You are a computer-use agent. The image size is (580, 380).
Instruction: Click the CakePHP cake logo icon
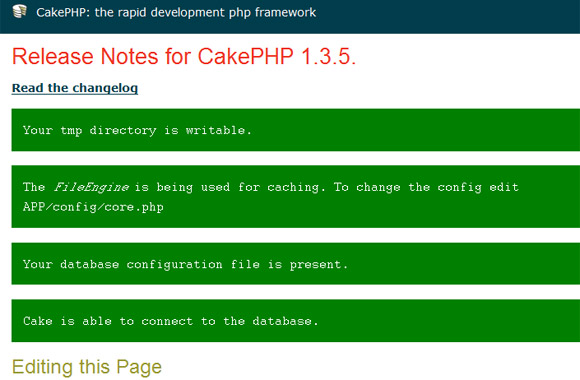(x=19, y=11)
